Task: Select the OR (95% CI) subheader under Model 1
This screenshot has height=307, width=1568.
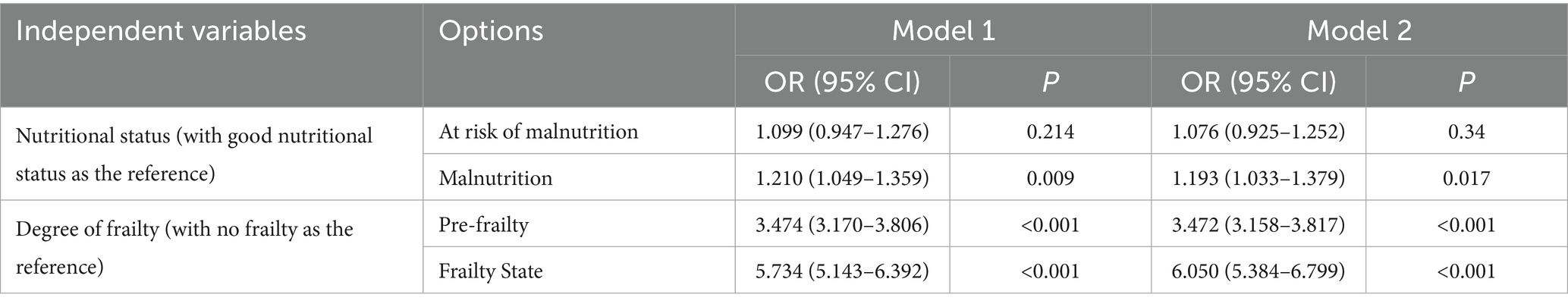Action: point(842,82)
